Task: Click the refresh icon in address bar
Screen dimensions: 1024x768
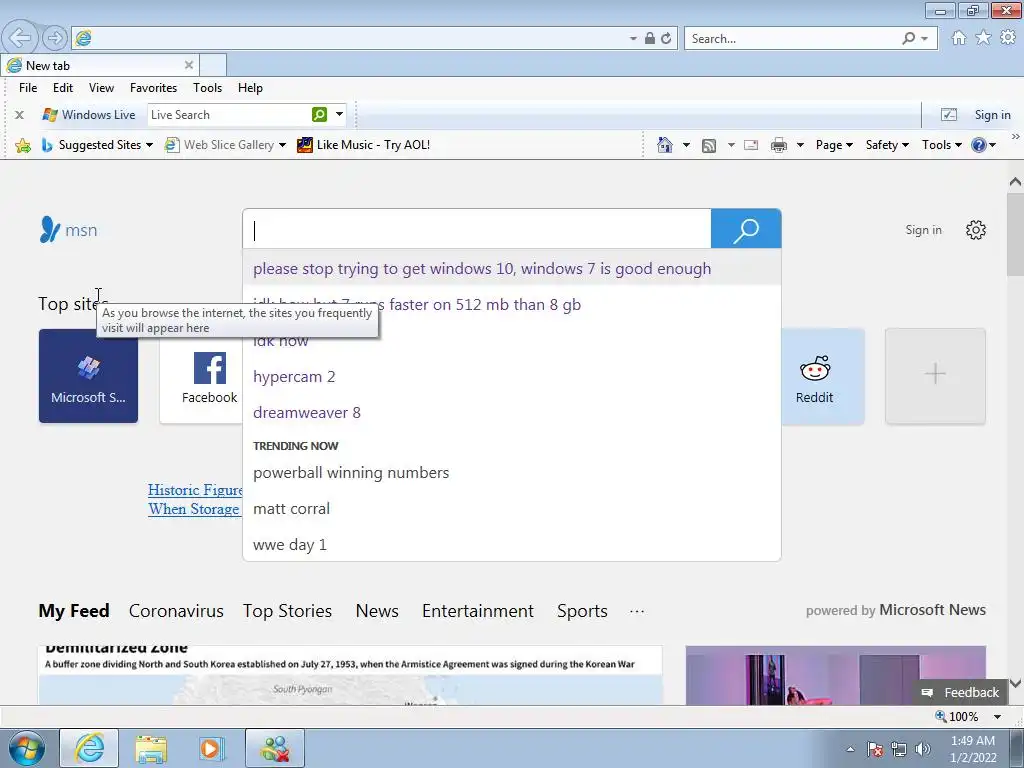Action: [x=666, y=39]
